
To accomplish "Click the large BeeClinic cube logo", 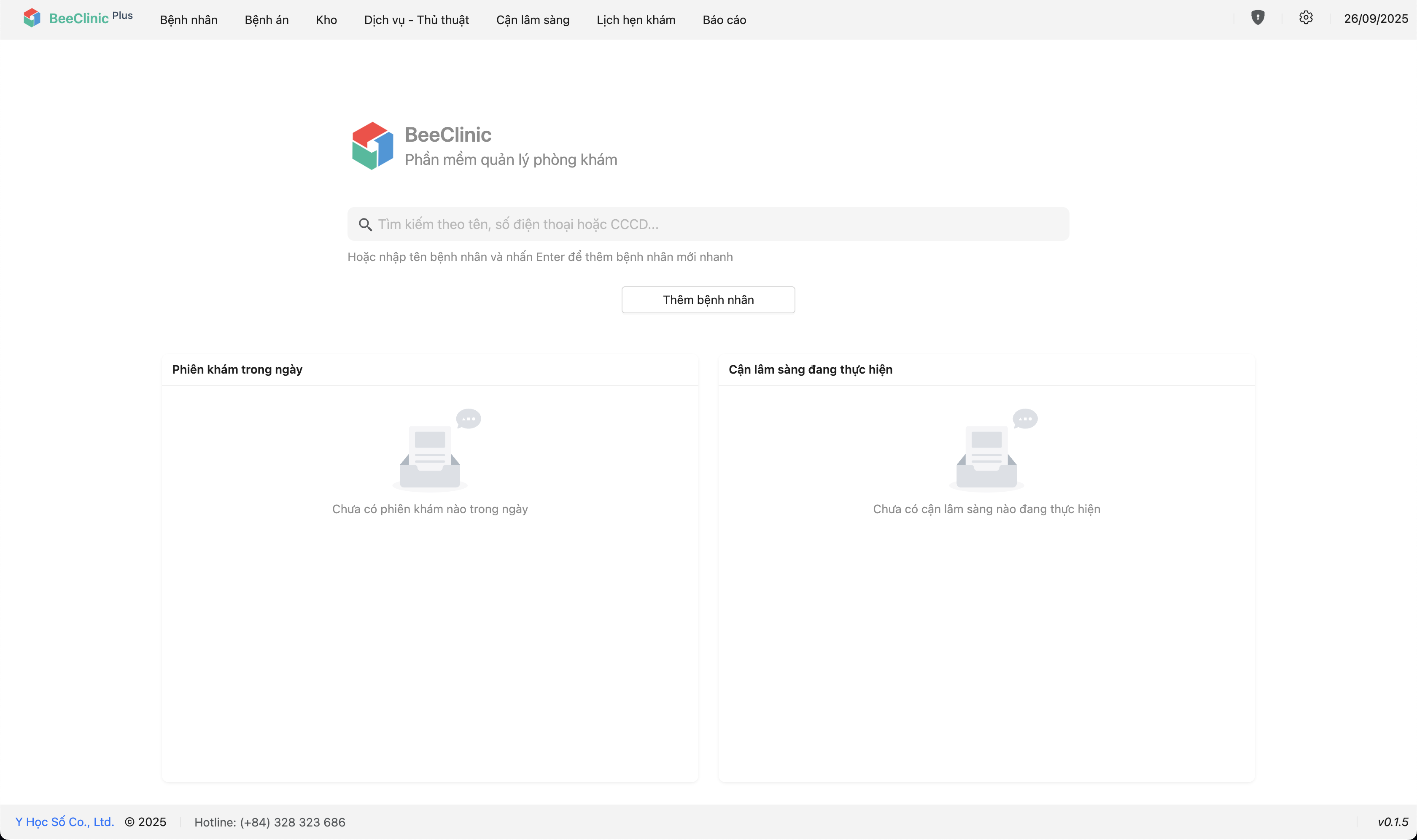I will [x=372, y=146].
